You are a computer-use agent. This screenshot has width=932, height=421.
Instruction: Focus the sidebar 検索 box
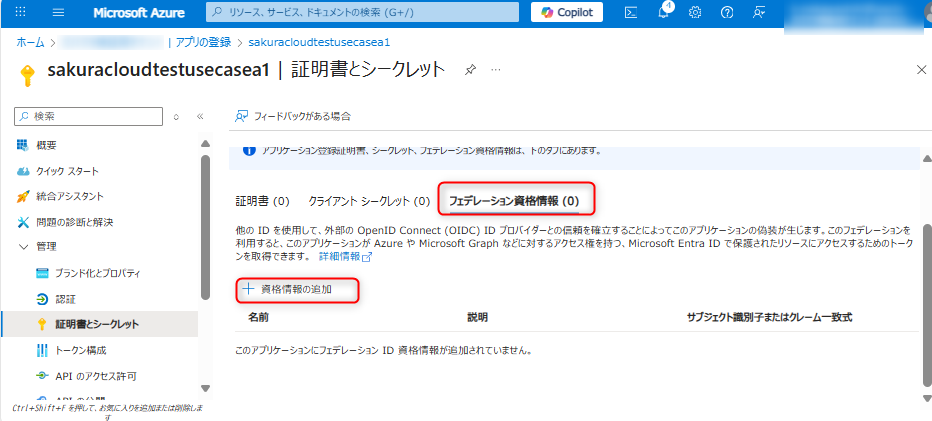89,117
